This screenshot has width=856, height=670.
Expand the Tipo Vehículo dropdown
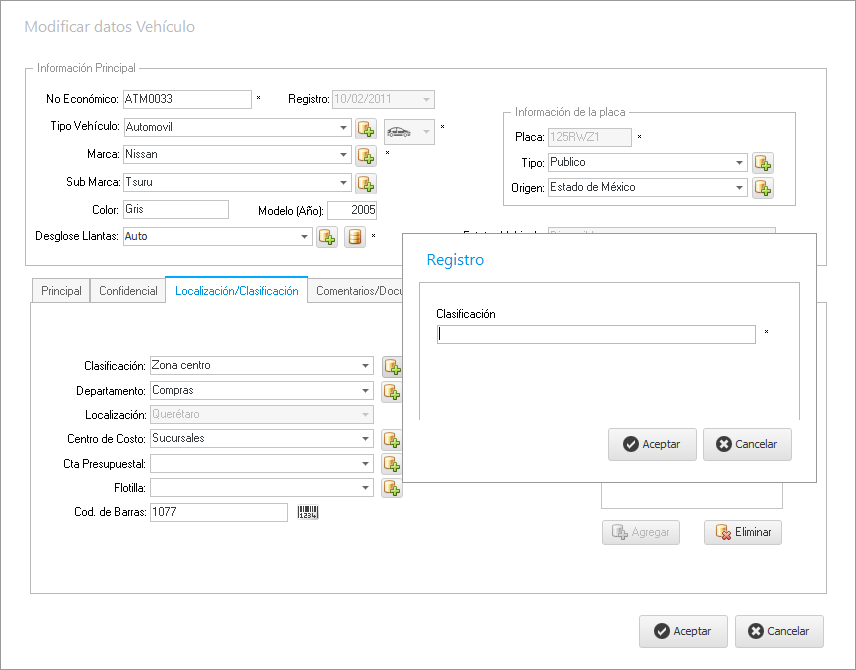coord(342,128)
